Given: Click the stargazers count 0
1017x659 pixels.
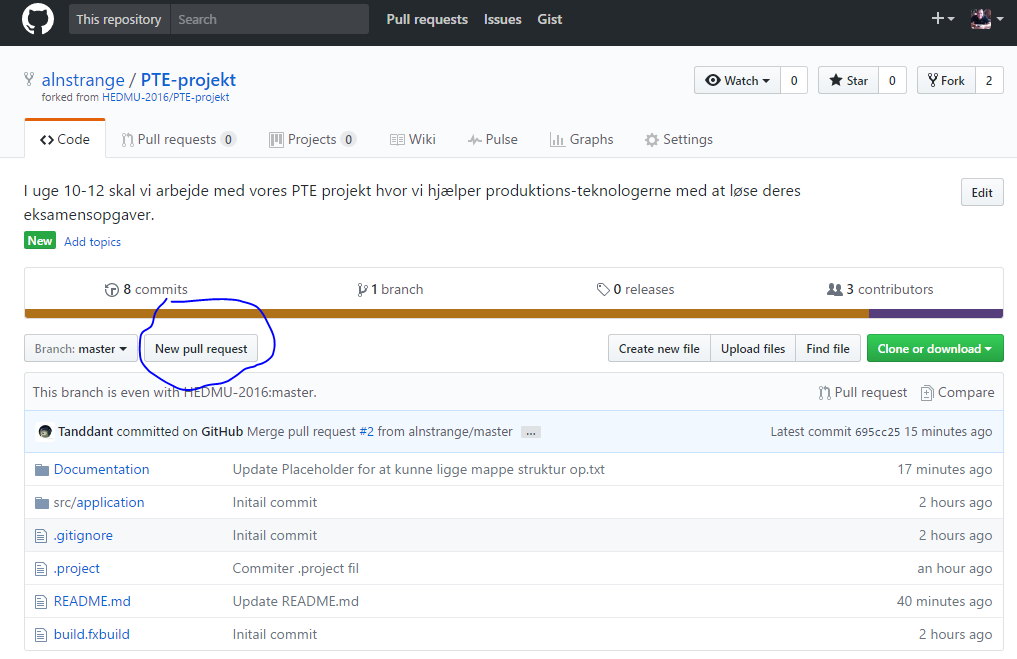Looking at the screenshot, I should 892,80.
